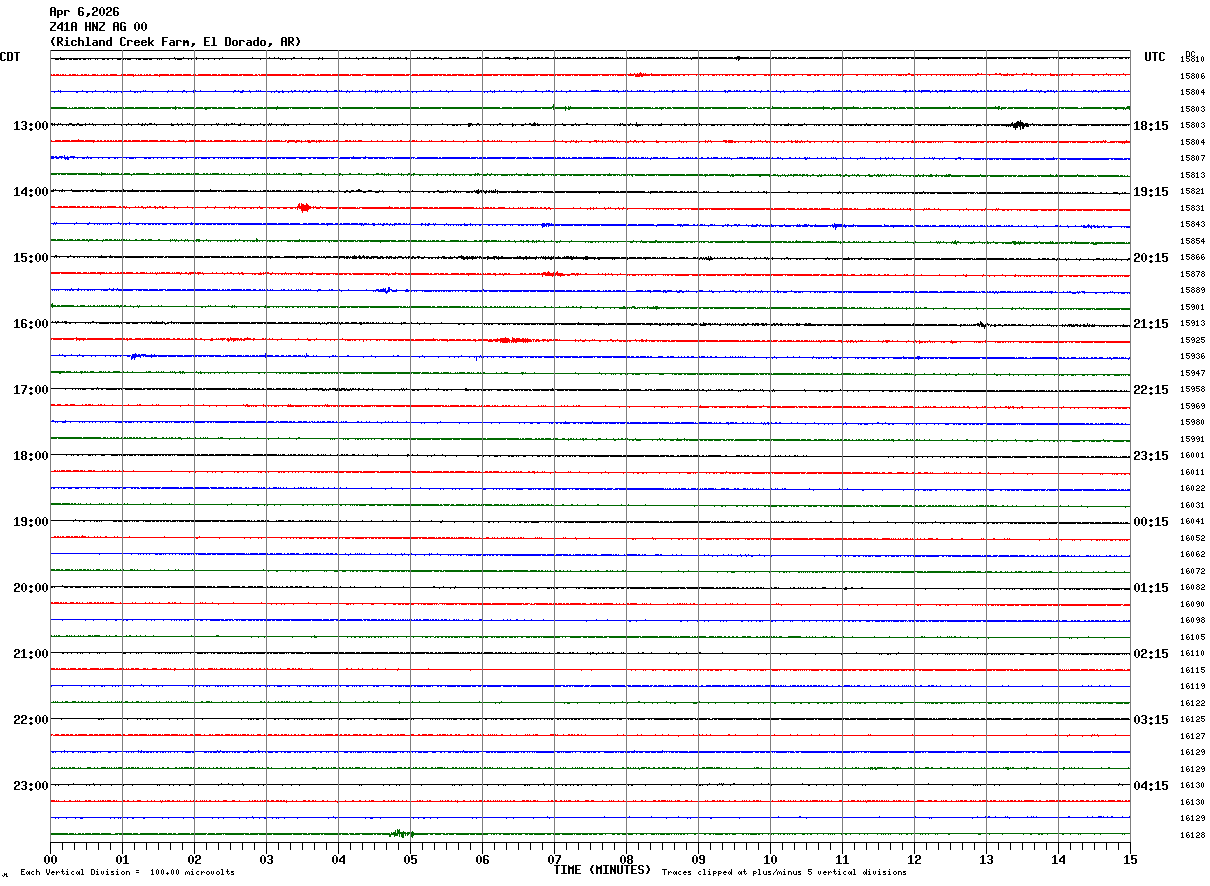
Task: Click the 04:15 UTC time label
Action: click(x=1151, y=786)
